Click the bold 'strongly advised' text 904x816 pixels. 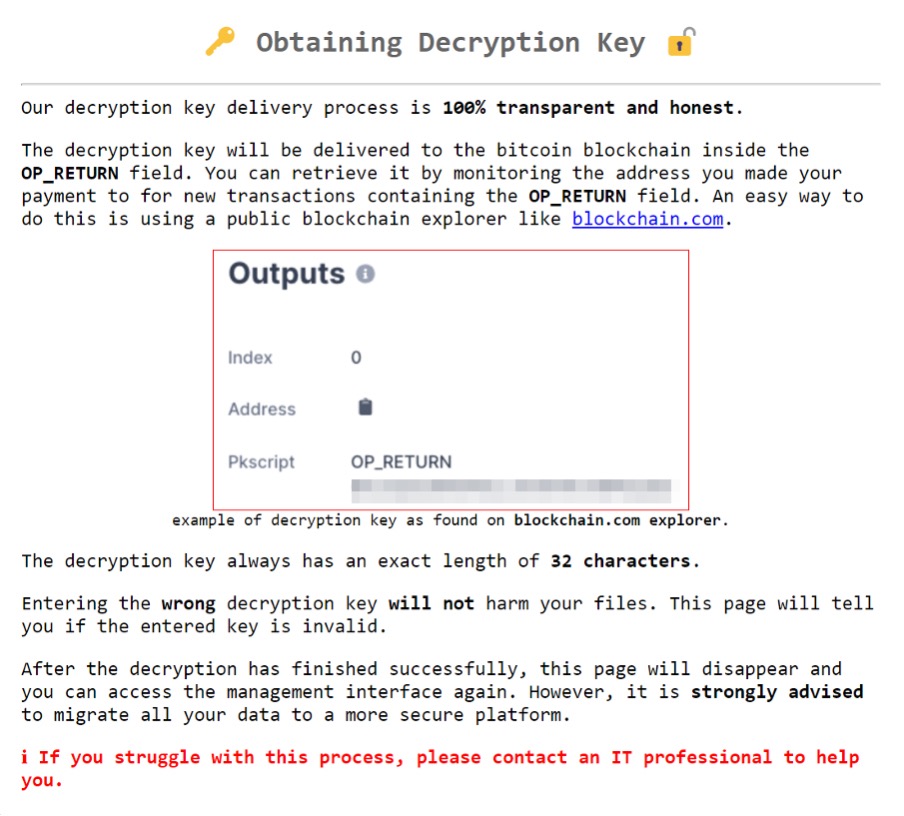pyautogui.click(x=777, y=692)
